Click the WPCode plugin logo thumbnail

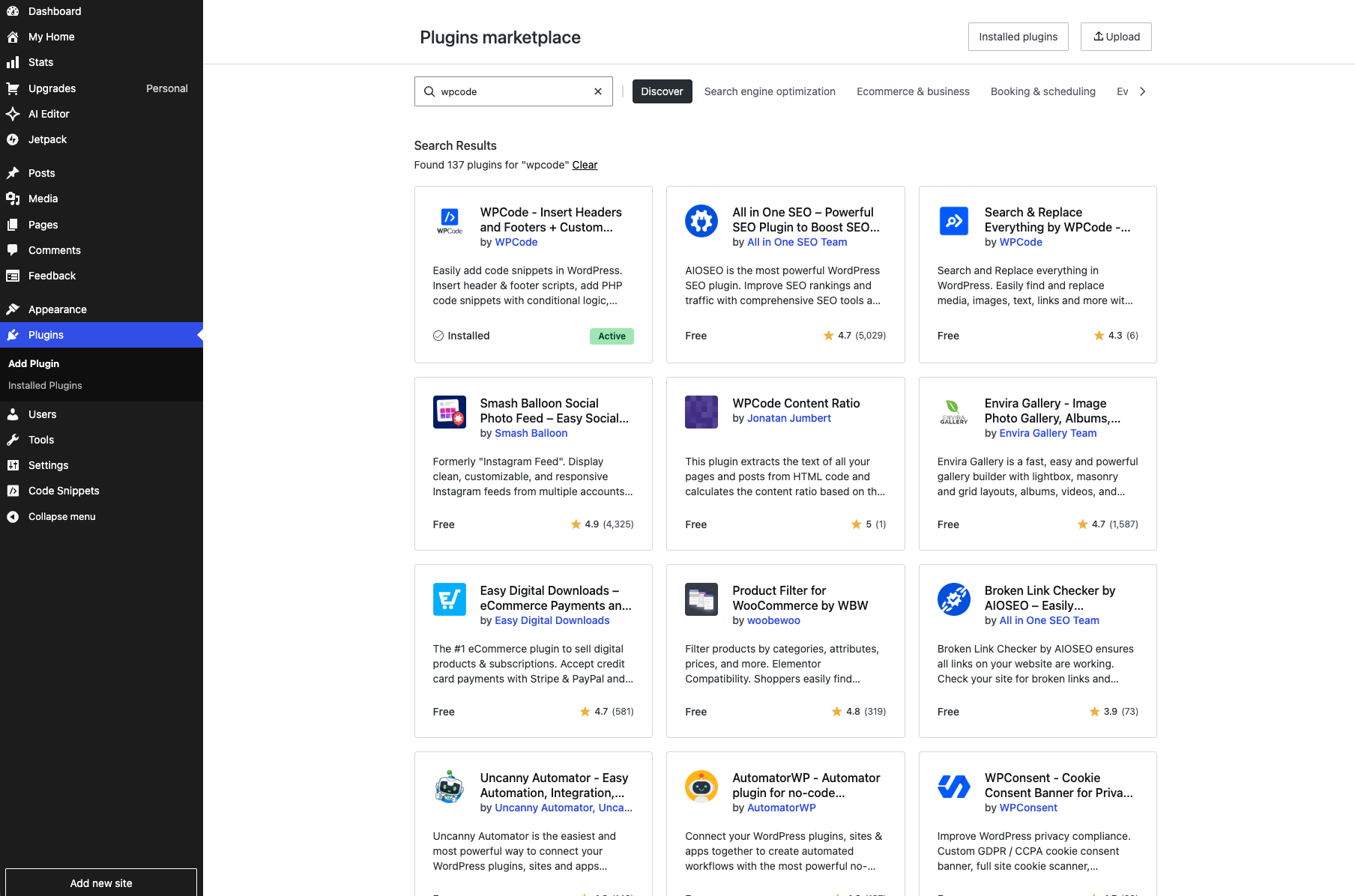(x=450, y=221)
